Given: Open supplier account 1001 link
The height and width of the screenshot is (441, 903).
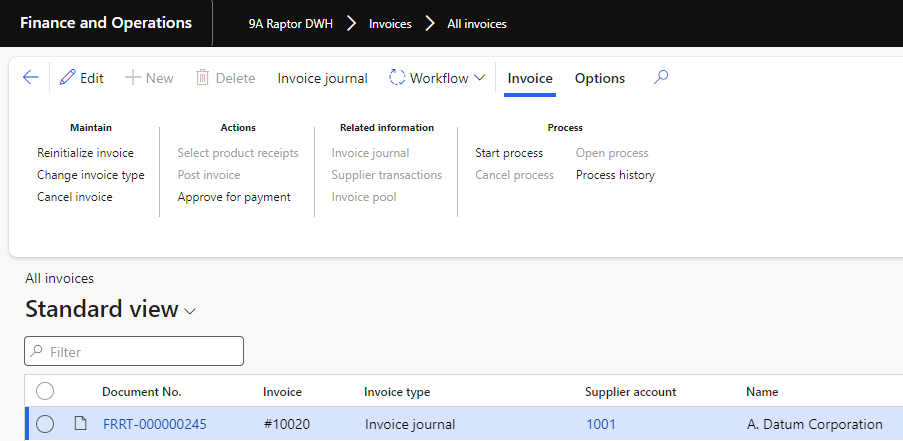Looking at the screenshot, I should coord(600,424).
